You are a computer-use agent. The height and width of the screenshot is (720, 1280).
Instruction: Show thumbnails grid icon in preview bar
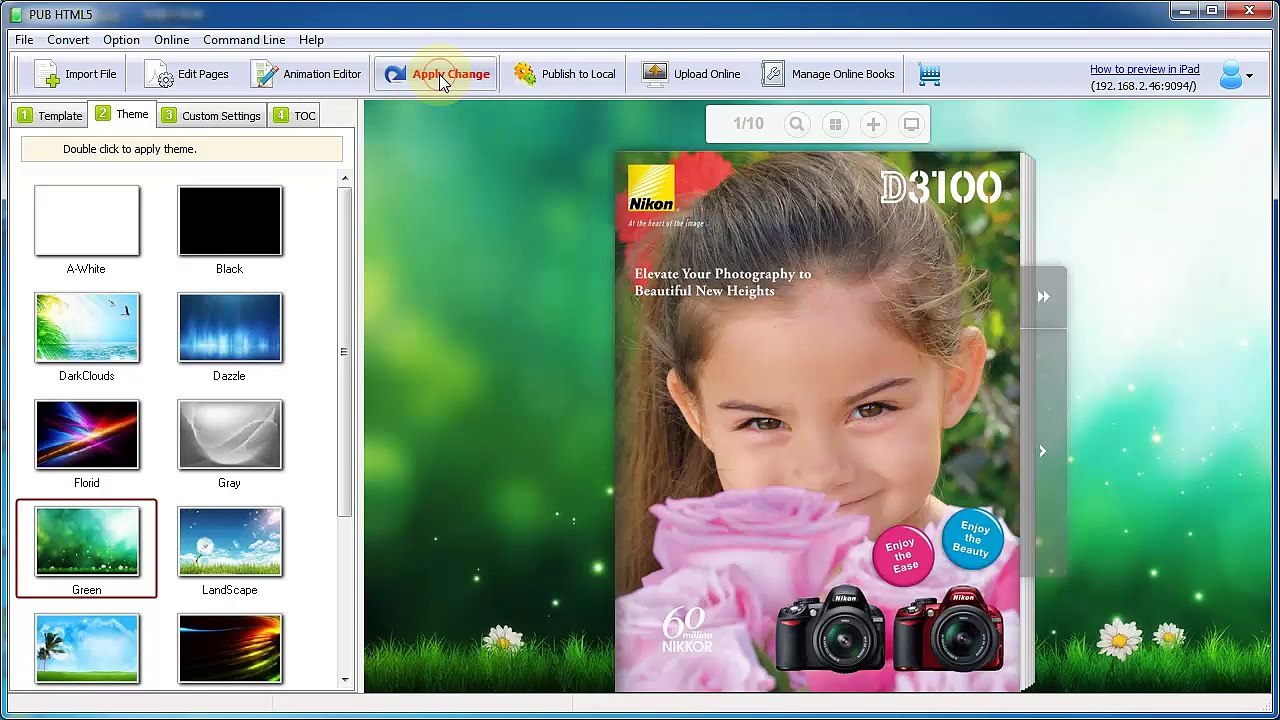click(x=835, y=124)
